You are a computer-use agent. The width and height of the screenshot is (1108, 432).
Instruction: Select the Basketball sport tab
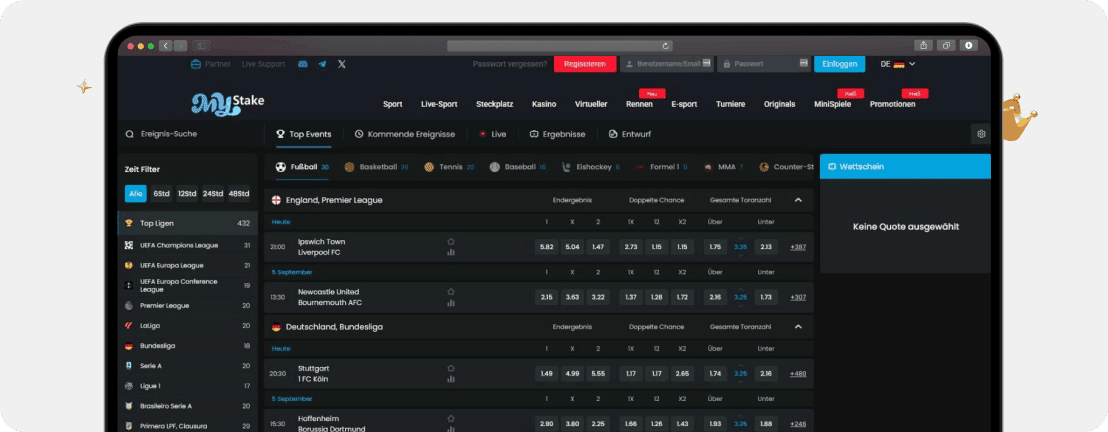coord(377,168)
